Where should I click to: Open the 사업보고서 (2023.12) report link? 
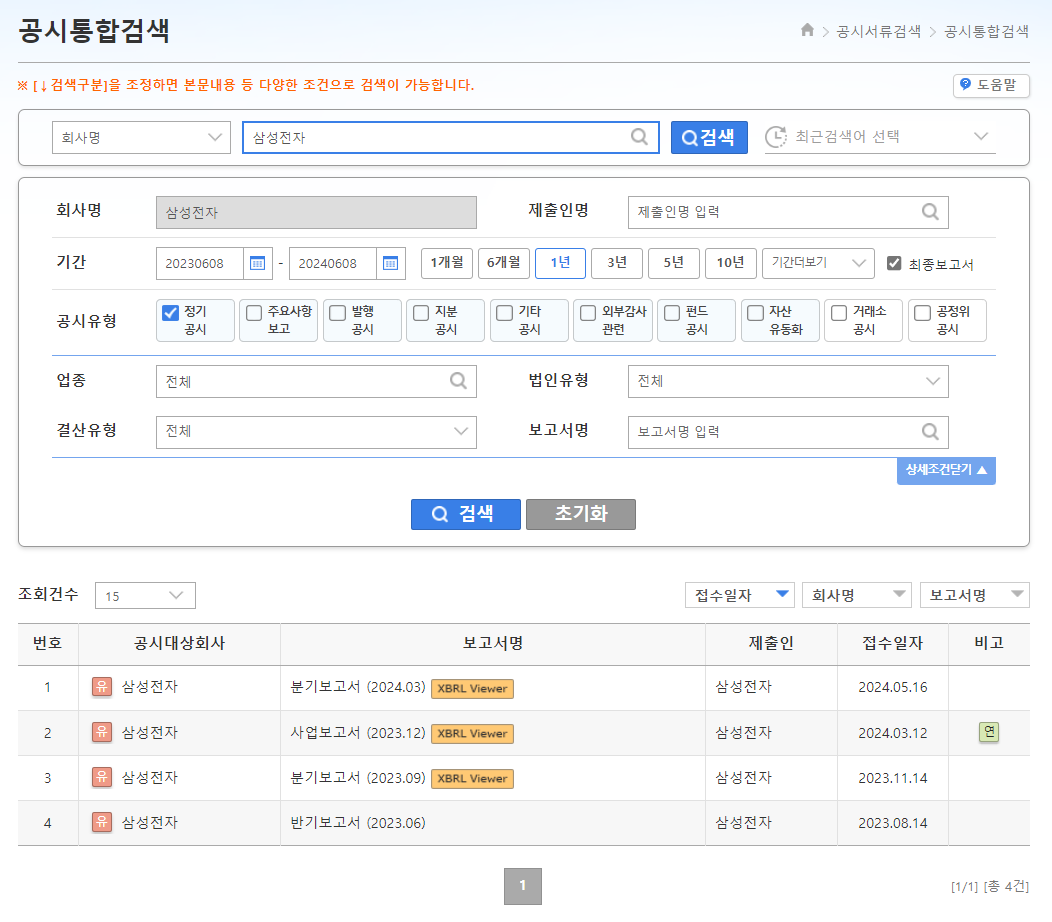coord(358,732)
